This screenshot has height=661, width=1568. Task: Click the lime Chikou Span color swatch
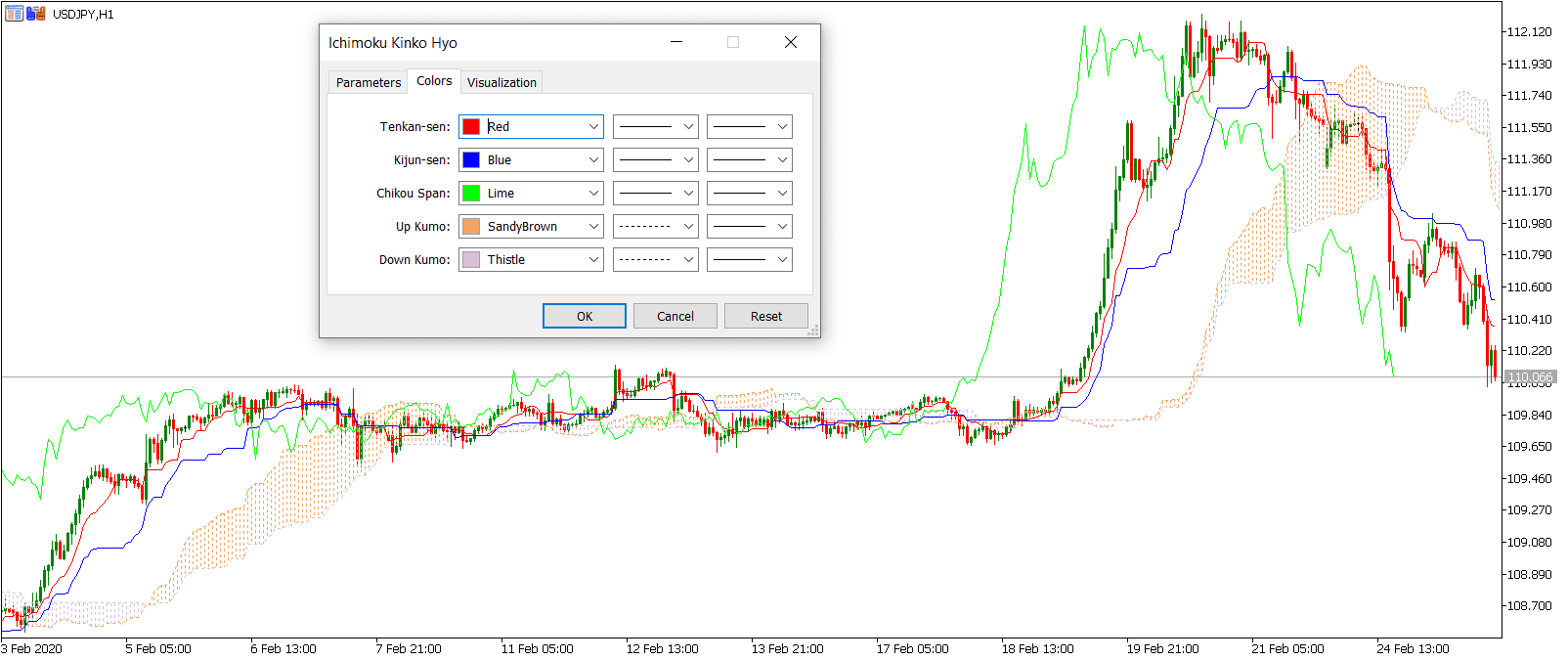(x=471, y=194)
